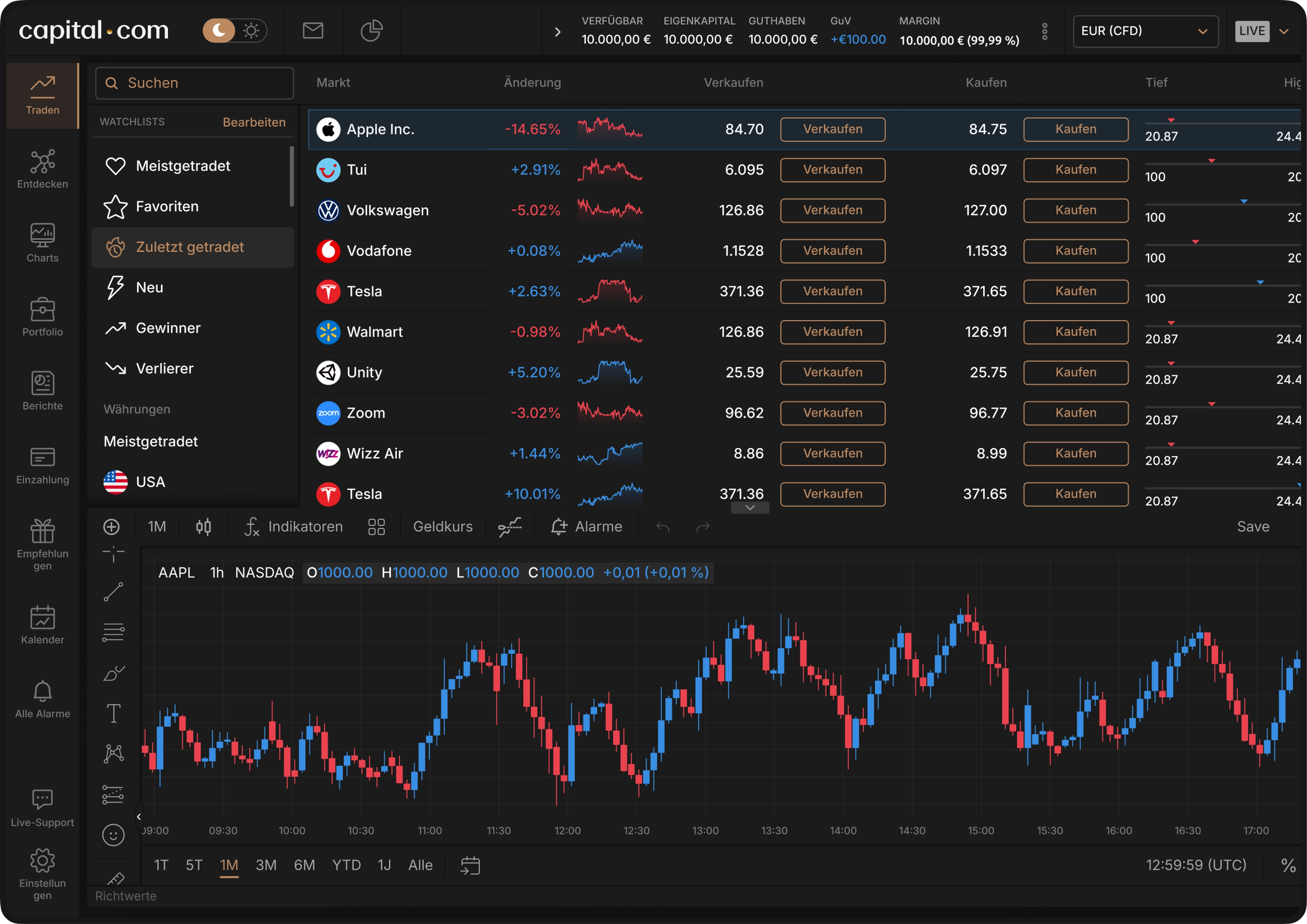This screenshot has height=924, width=1307.
Task: Select YTD time range
Action: tap(346, 865)
